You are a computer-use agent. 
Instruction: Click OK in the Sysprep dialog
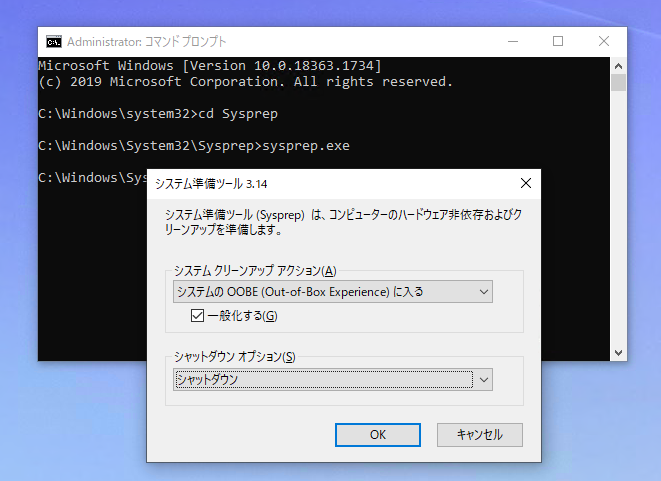click(378, 435)
